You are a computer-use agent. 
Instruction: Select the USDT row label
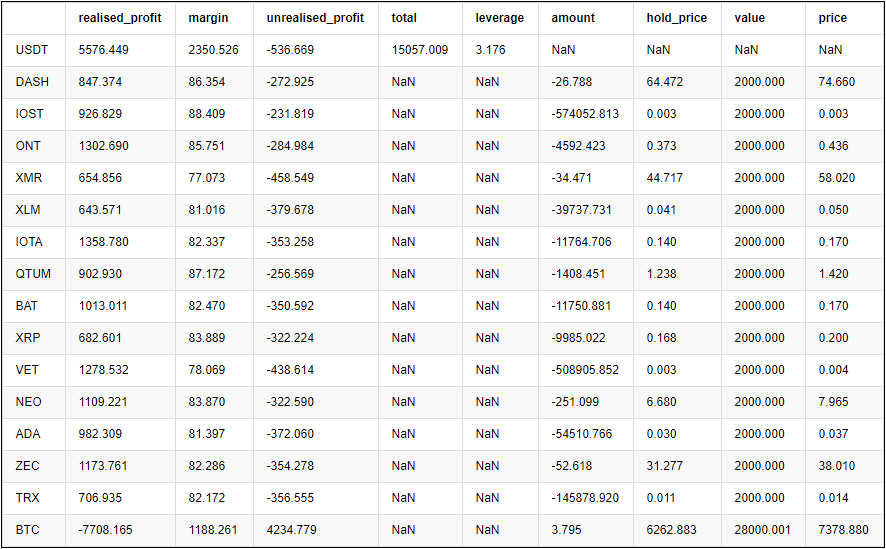coord(33,50)
